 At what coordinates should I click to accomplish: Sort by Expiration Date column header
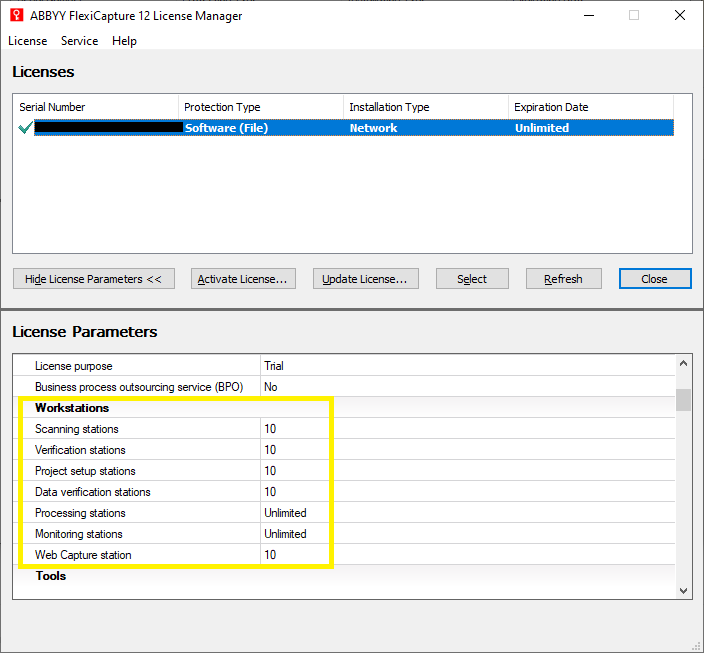[x=591, y=107]
